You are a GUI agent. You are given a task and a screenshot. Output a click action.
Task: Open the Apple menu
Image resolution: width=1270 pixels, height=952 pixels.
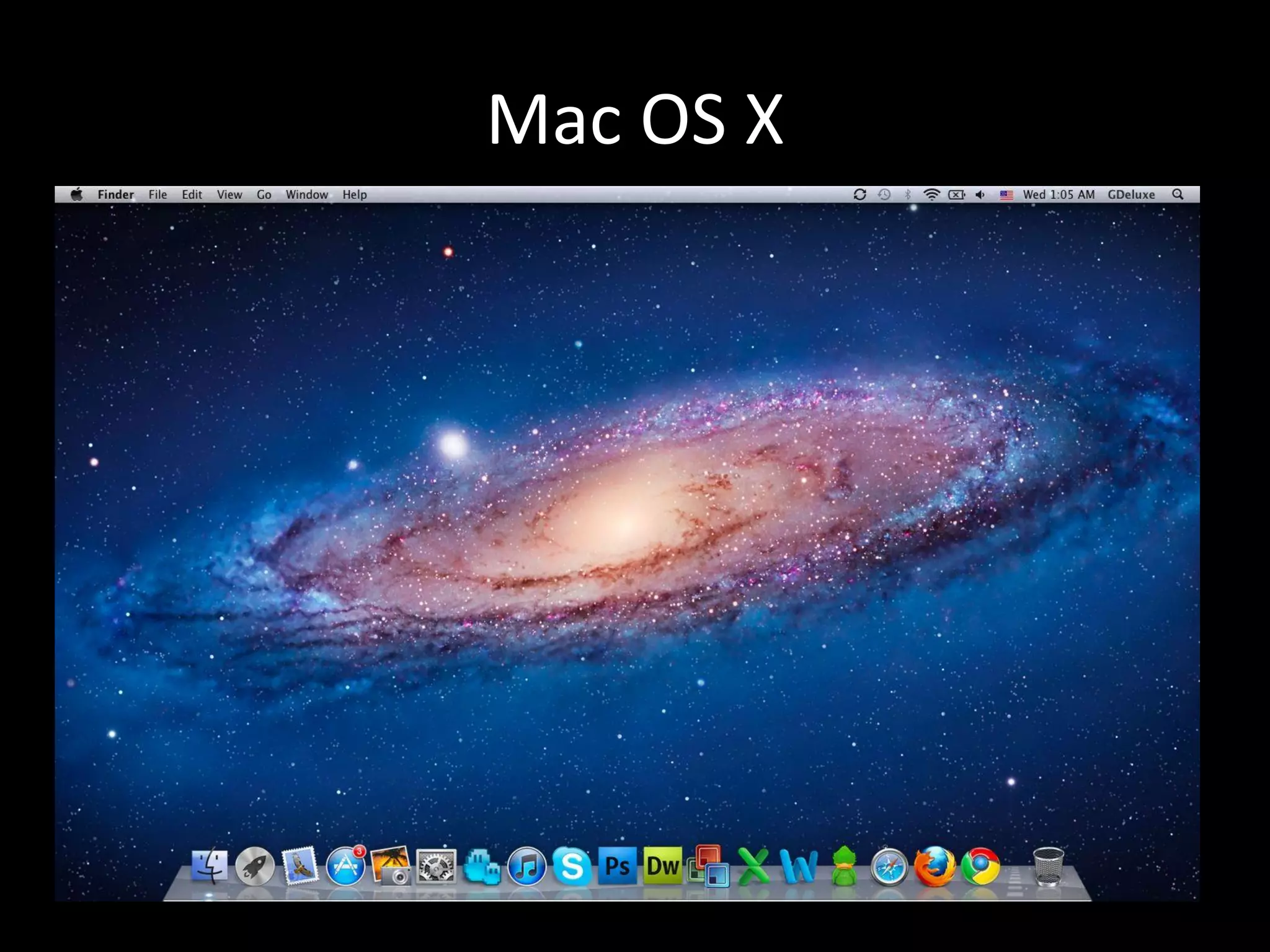[77, 195]
